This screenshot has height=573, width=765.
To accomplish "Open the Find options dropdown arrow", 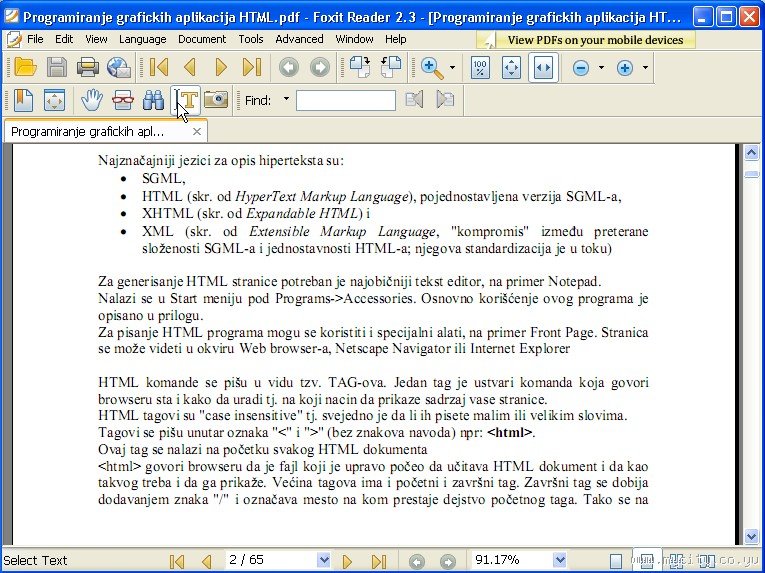I will tap(286, 99).
